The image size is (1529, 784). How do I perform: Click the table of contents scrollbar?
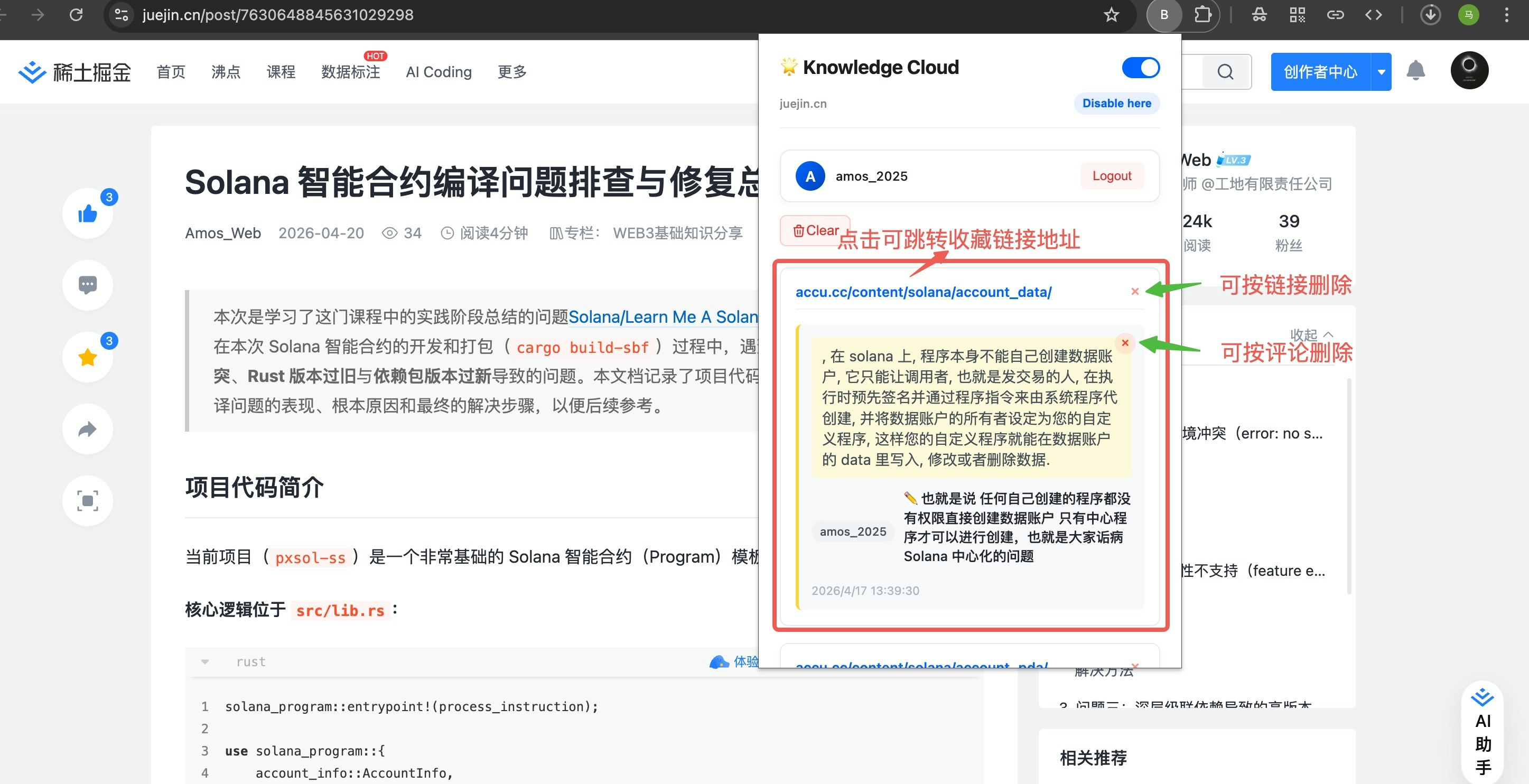click(1349, 487)
